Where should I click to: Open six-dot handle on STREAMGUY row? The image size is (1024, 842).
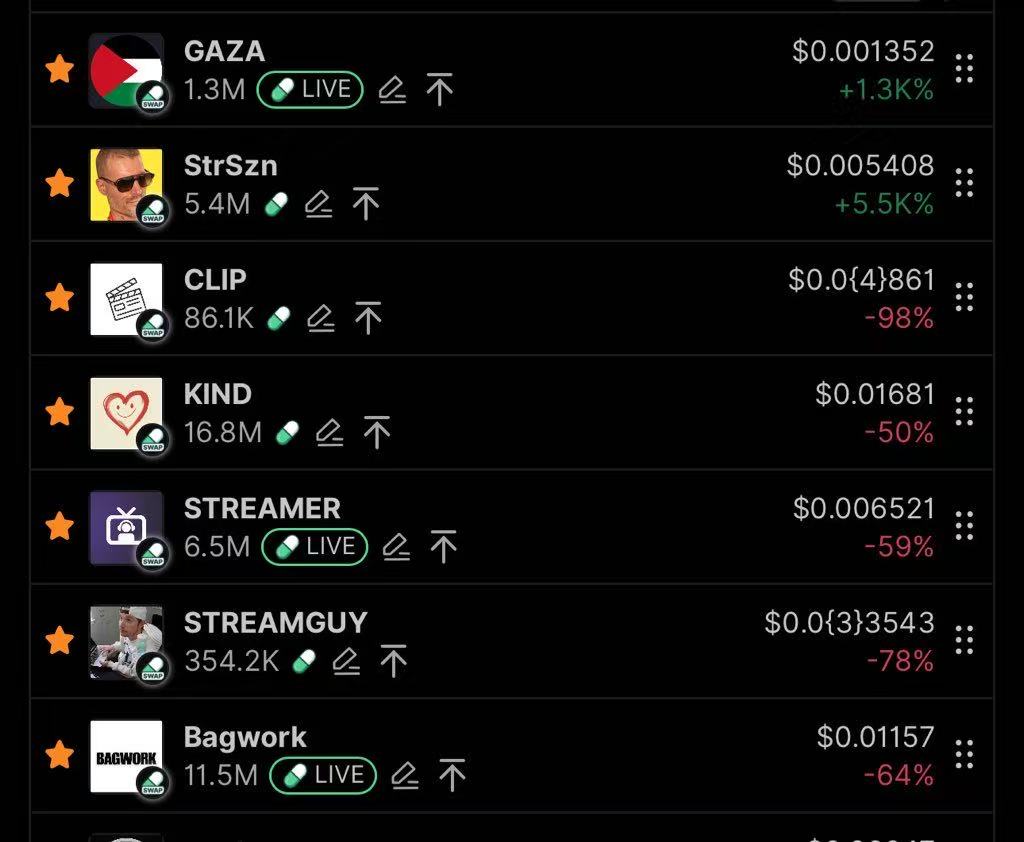(964, 640)
